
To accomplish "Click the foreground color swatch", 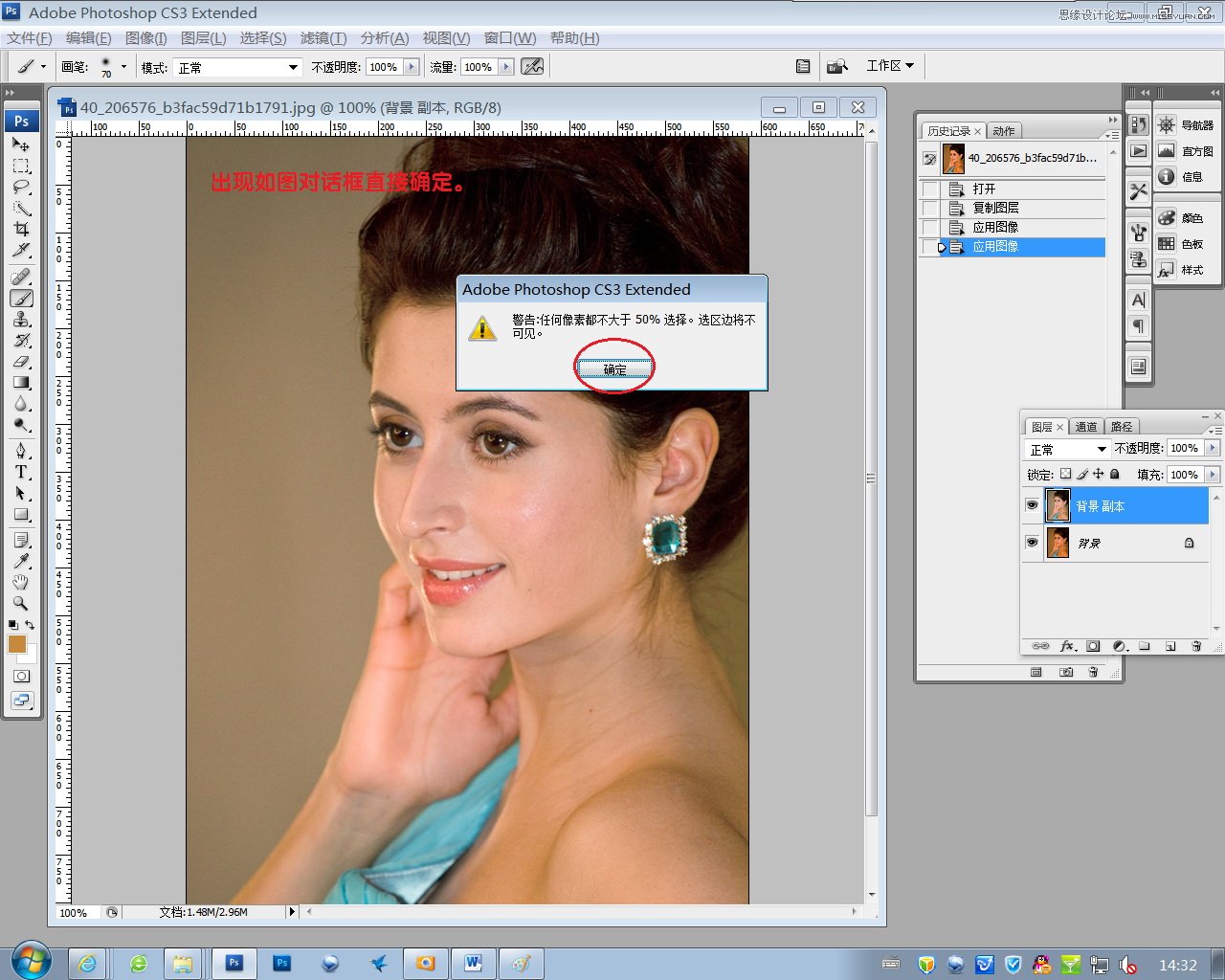I will click(x=17, y=644).
